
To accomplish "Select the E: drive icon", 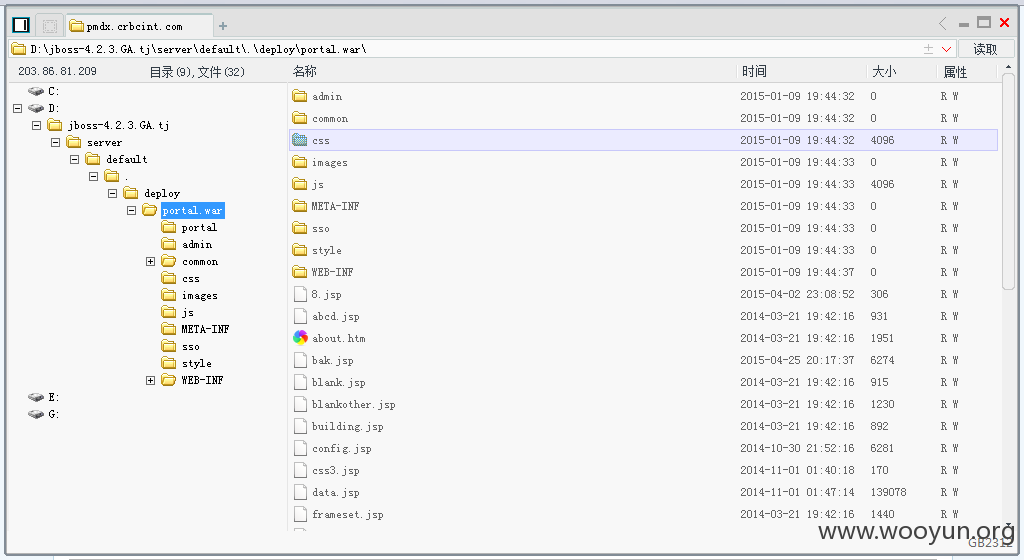I will 36,397.
